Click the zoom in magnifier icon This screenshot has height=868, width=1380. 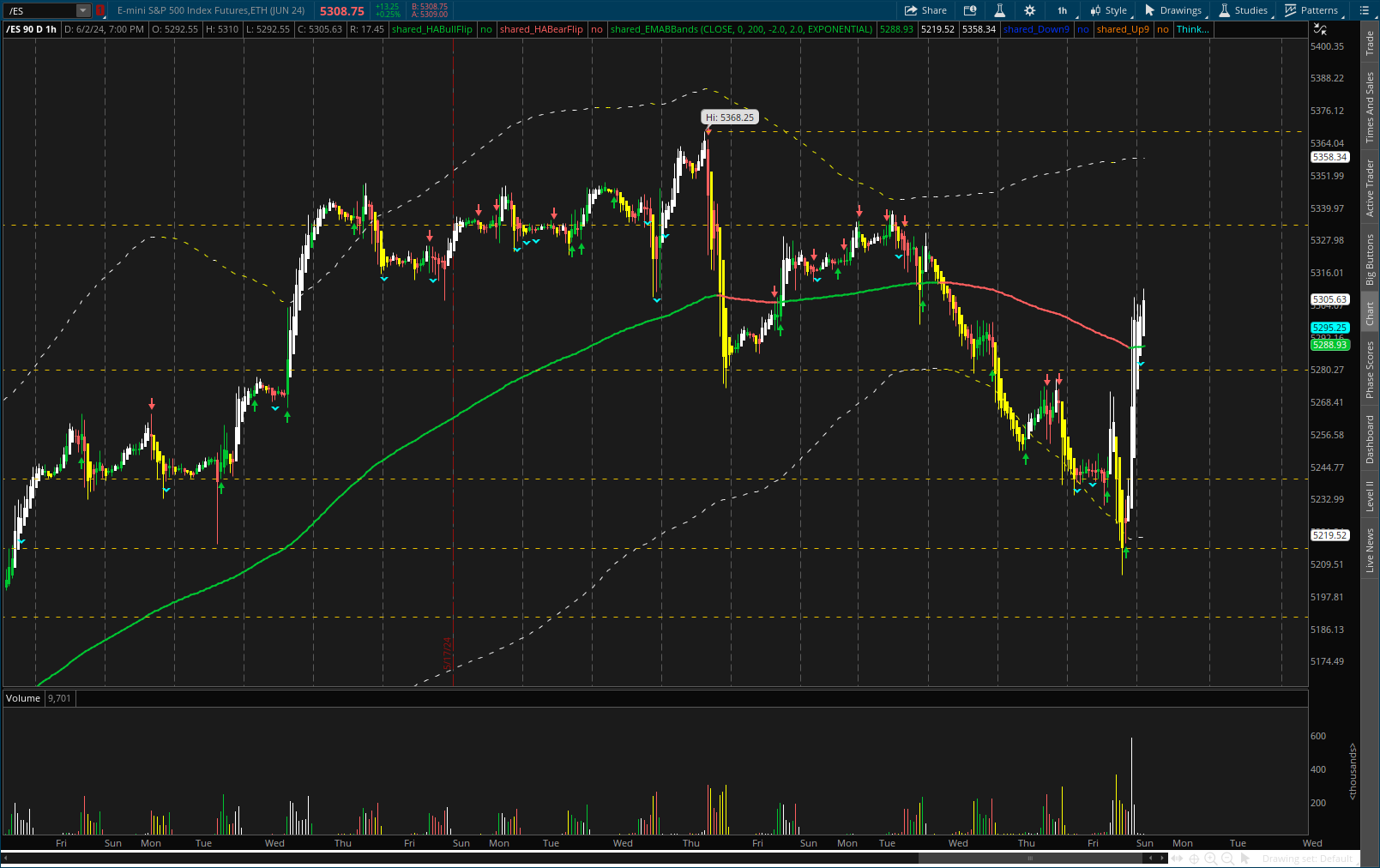1211,858
